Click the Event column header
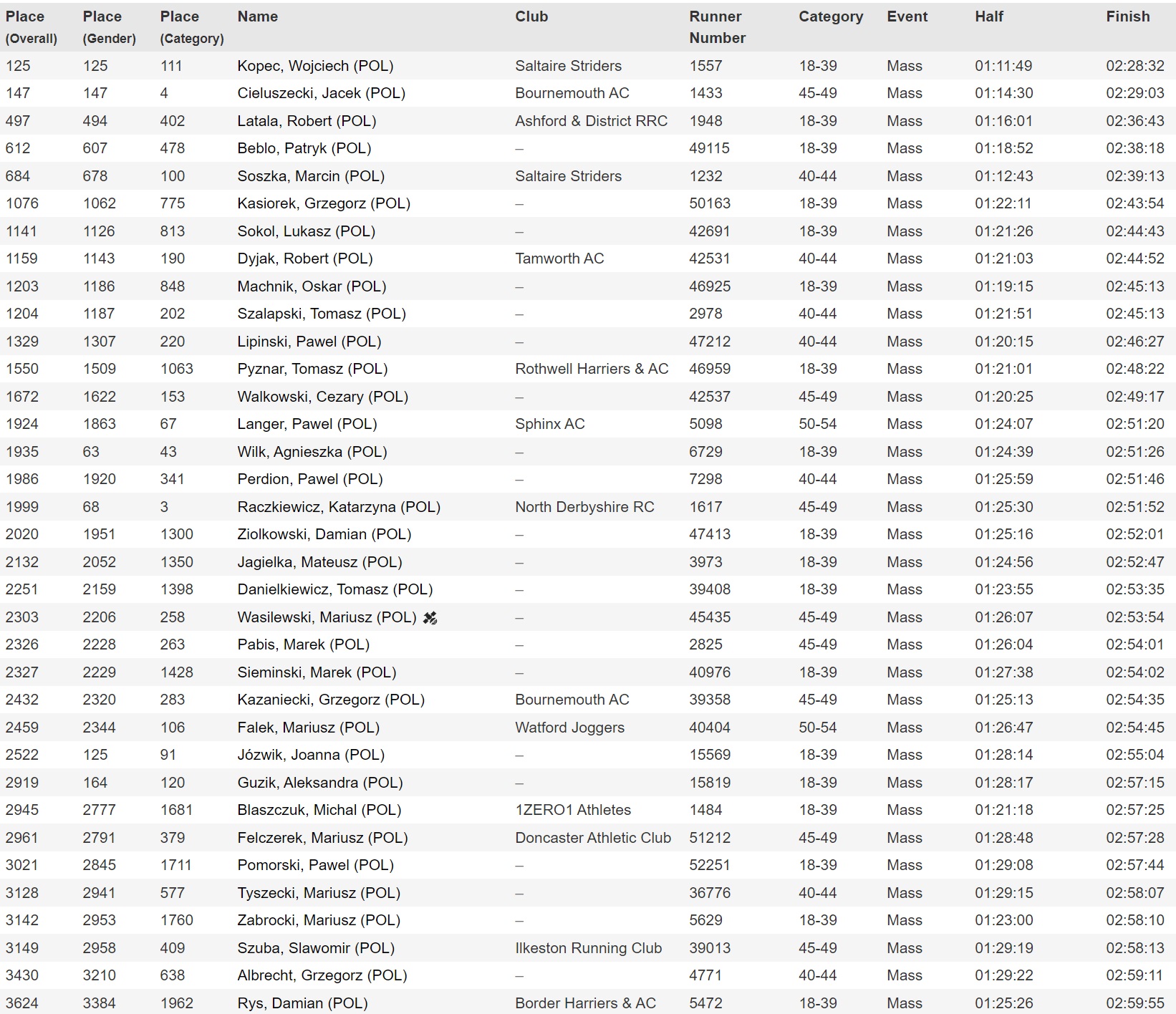1176x1014 pixels. tap(907, 16)
